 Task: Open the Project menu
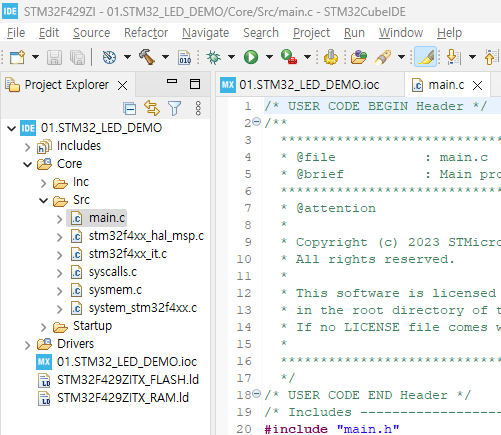click(312, 33)
